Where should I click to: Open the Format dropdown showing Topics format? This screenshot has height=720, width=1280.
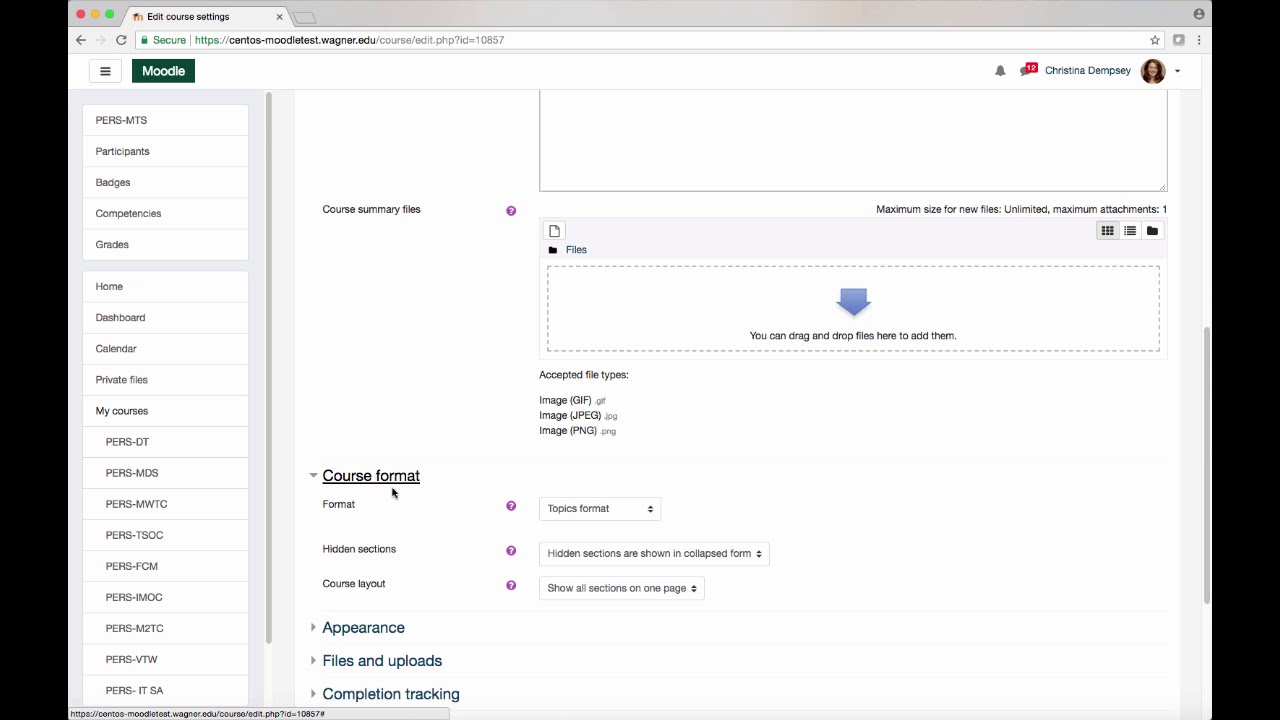click(600, 509)
